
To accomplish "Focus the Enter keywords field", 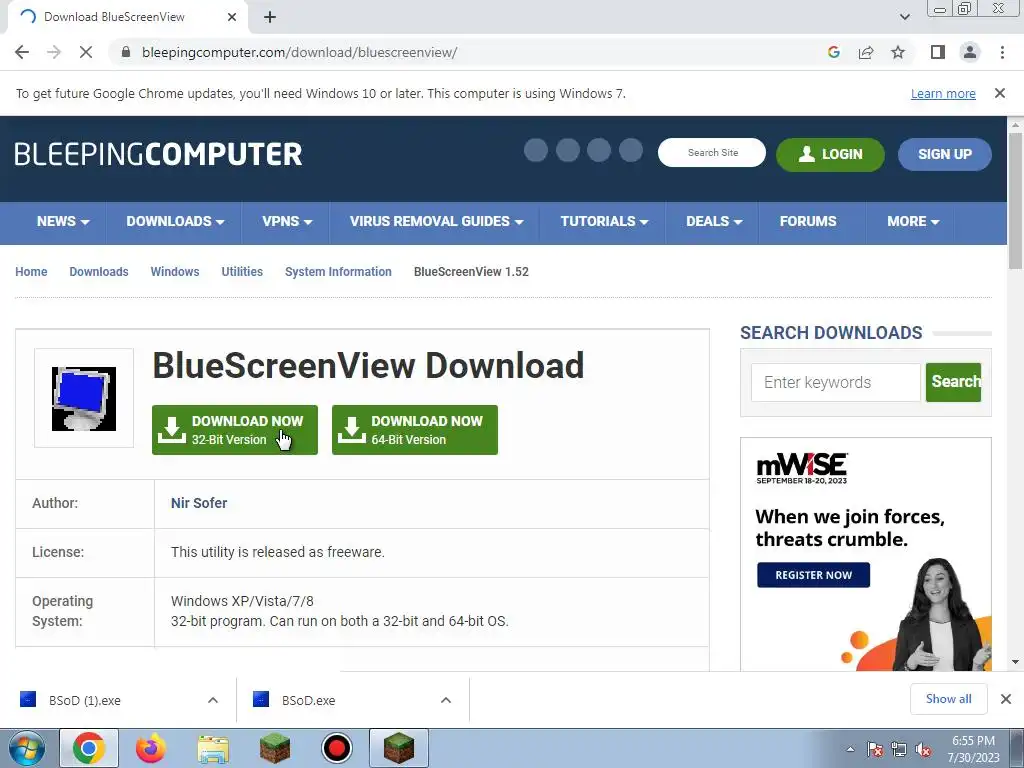I will tap(835, 382).
